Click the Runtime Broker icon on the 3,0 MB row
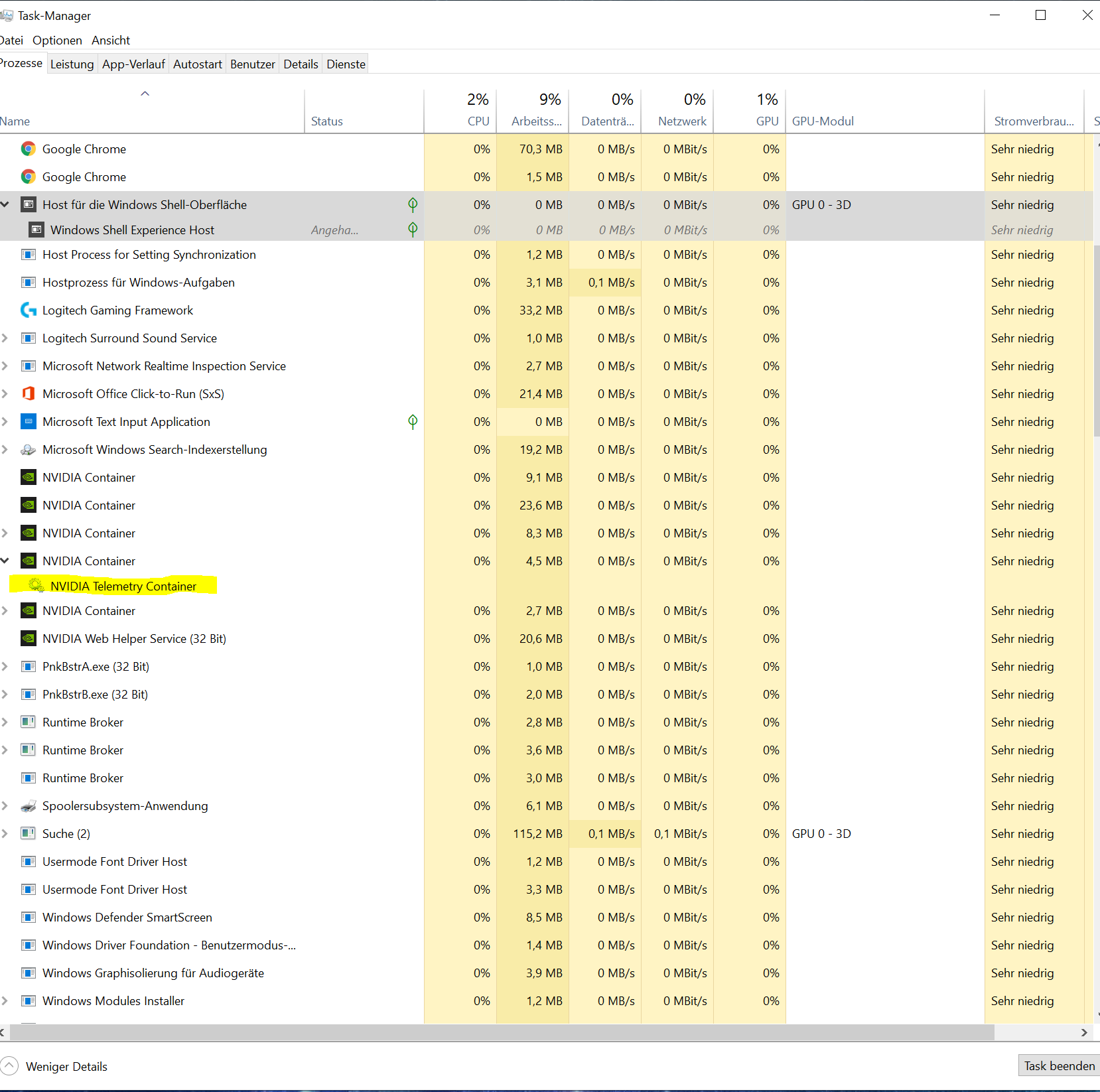Screen dimensions: 1100x1092 tap(28, 778)
